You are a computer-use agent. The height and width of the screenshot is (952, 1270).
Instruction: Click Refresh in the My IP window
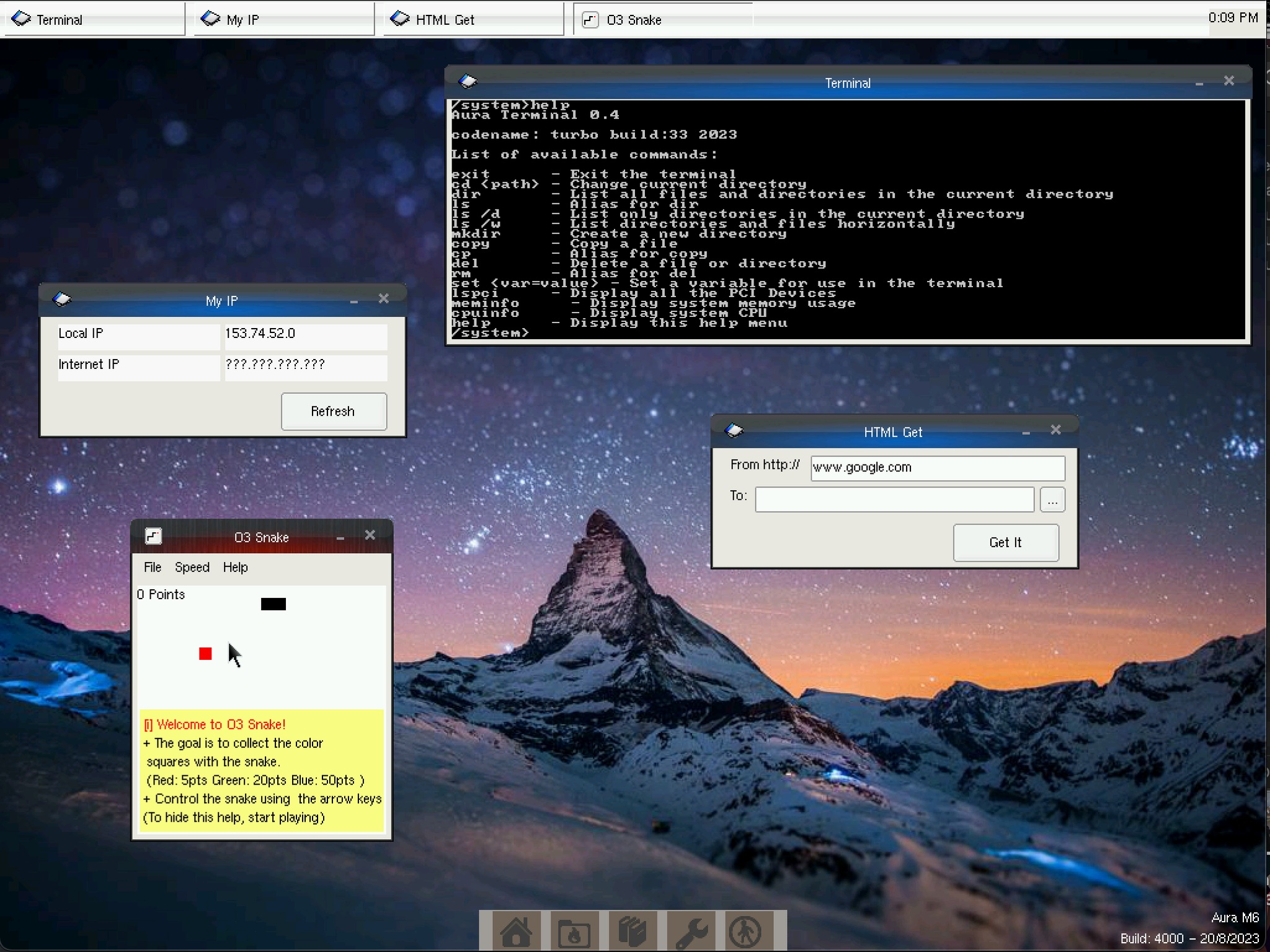click(333, 411)
